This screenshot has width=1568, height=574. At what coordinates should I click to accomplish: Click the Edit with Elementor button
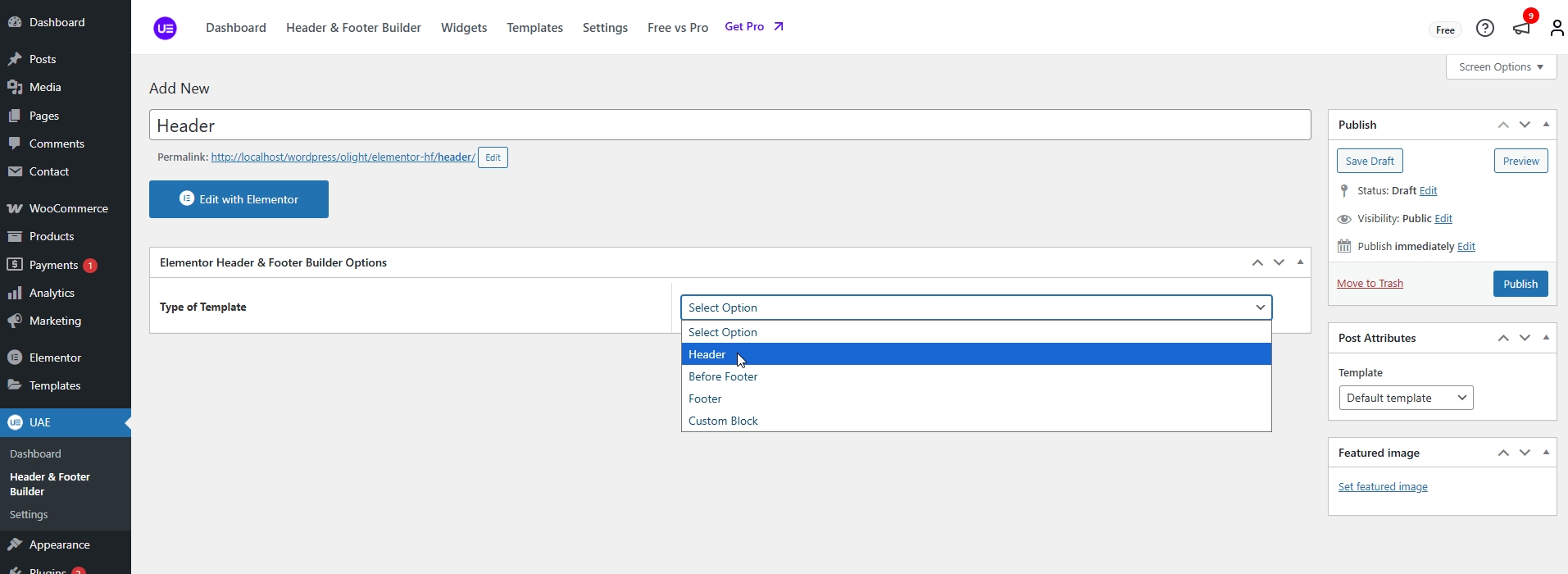(x=239, y=199)
